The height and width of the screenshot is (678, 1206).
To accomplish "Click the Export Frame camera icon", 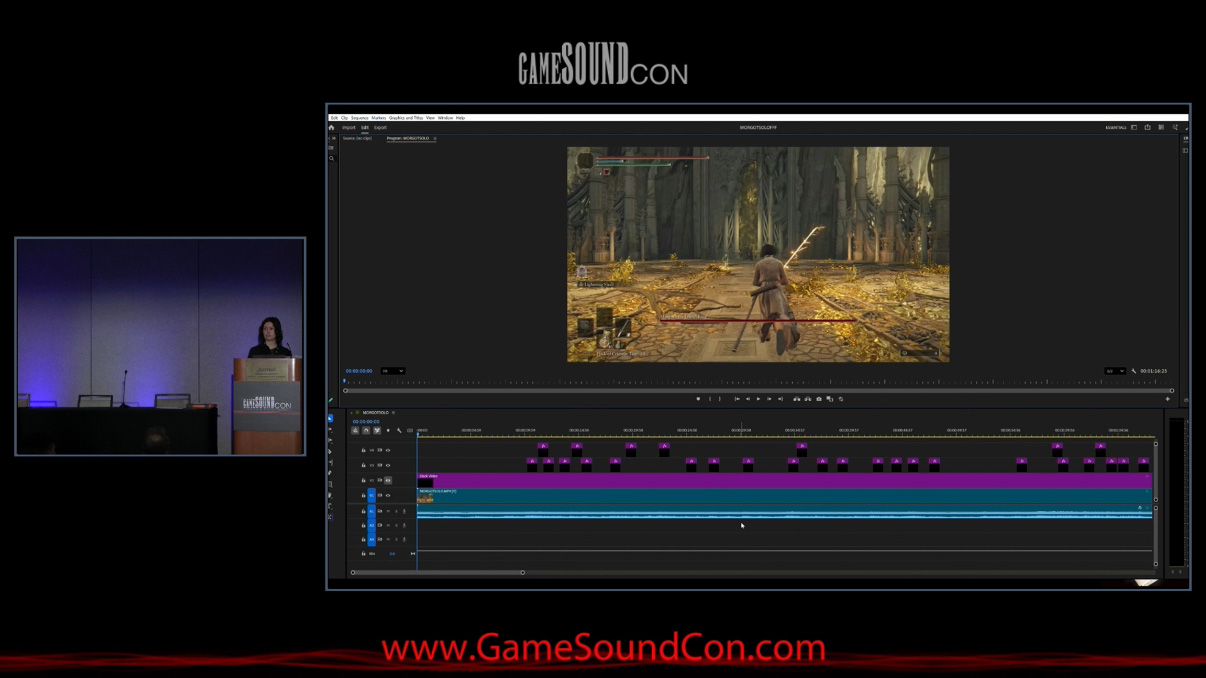I will click(x=819, y=398).
